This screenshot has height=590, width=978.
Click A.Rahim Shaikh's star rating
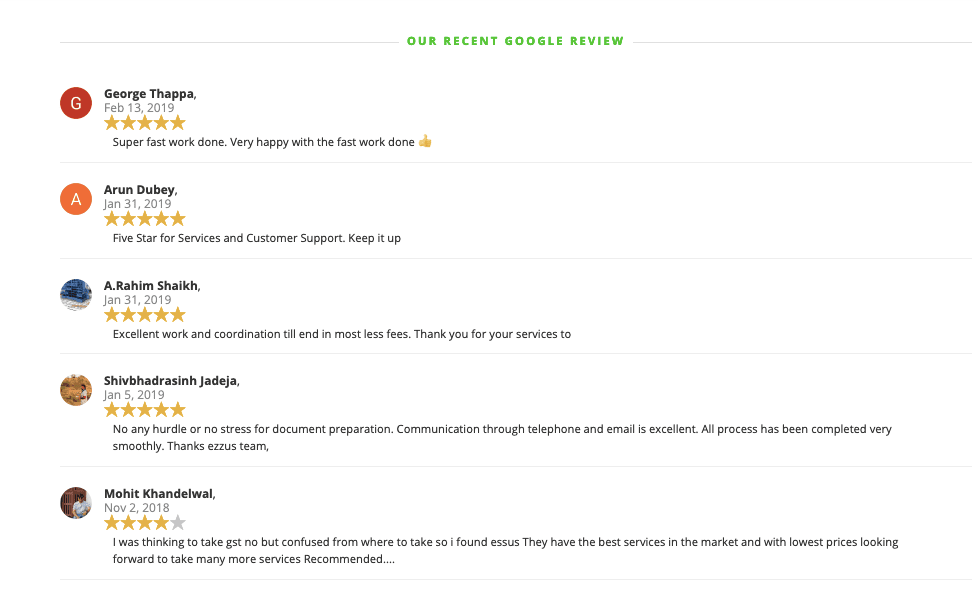click(x=145, y=315)
